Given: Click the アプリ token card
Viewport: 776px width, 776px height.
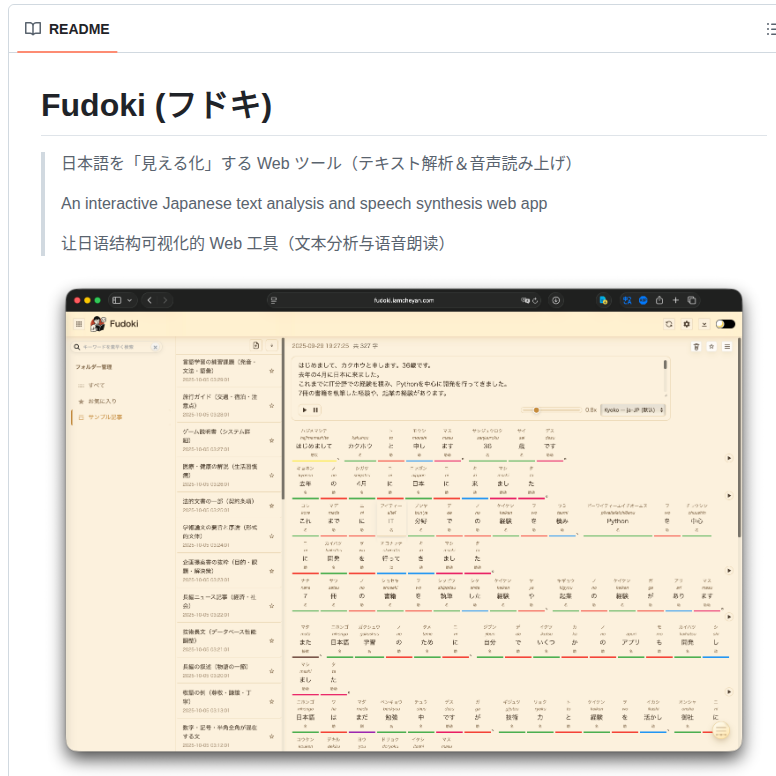Looking at the screenshot, I should [630, 640].
